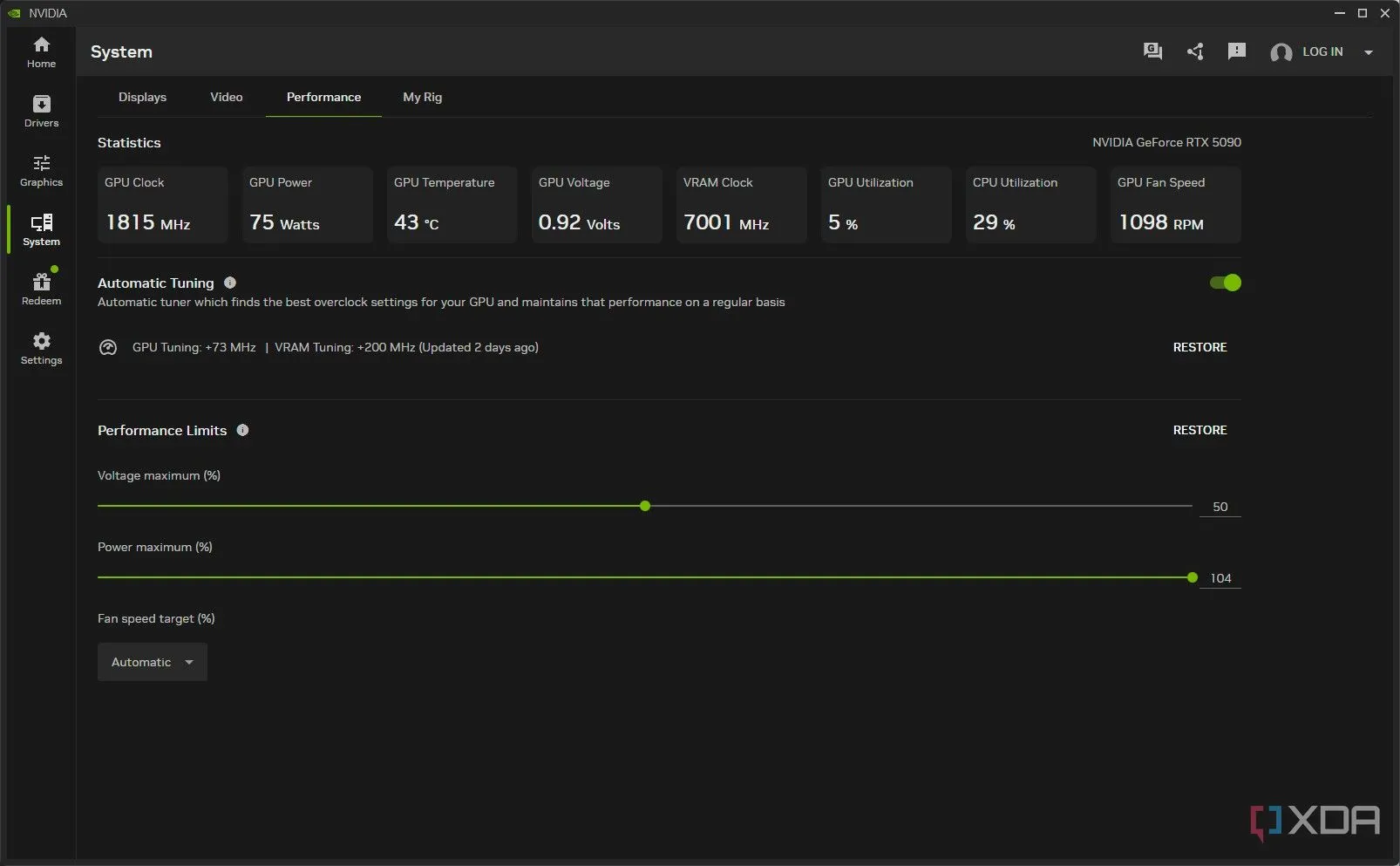Click the Performance Limits info icon
This screenshot has width=1400, height=866.
[242, 430]
